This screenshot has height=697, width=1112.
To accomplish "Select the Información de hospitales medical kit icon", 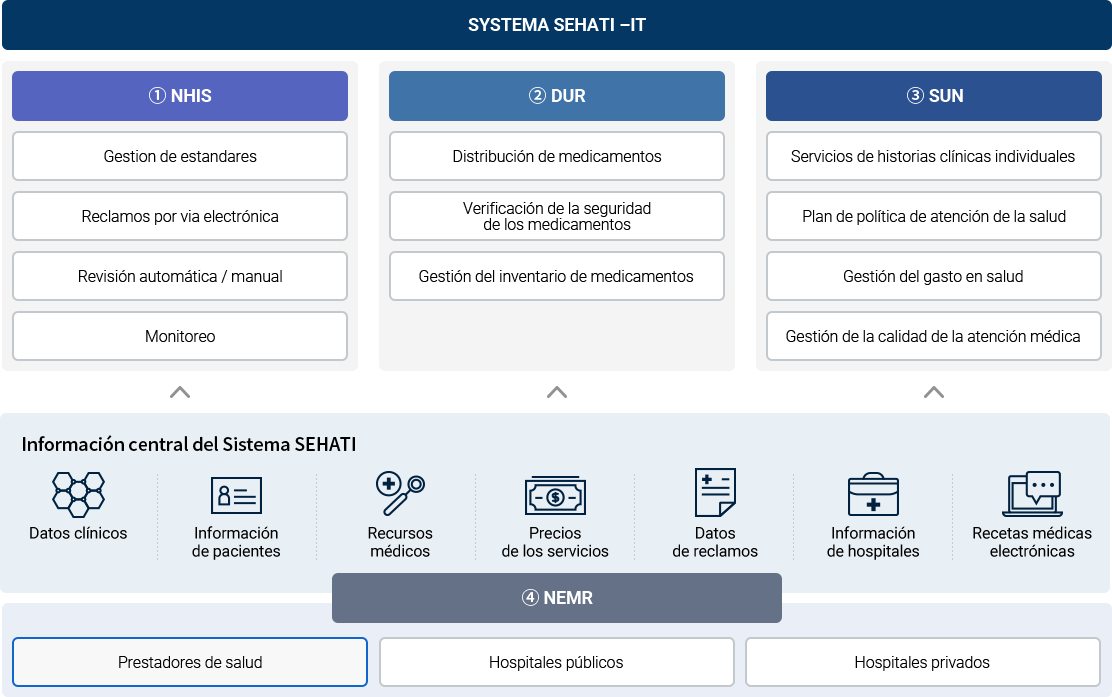I will click(x=873, y=495).
